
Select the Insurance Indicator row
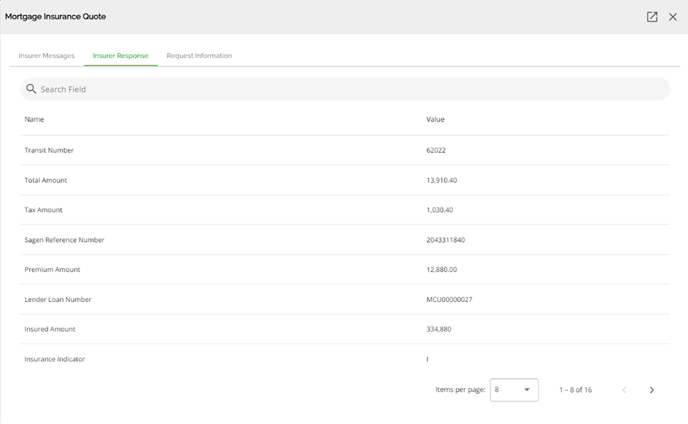click(345, 359)
